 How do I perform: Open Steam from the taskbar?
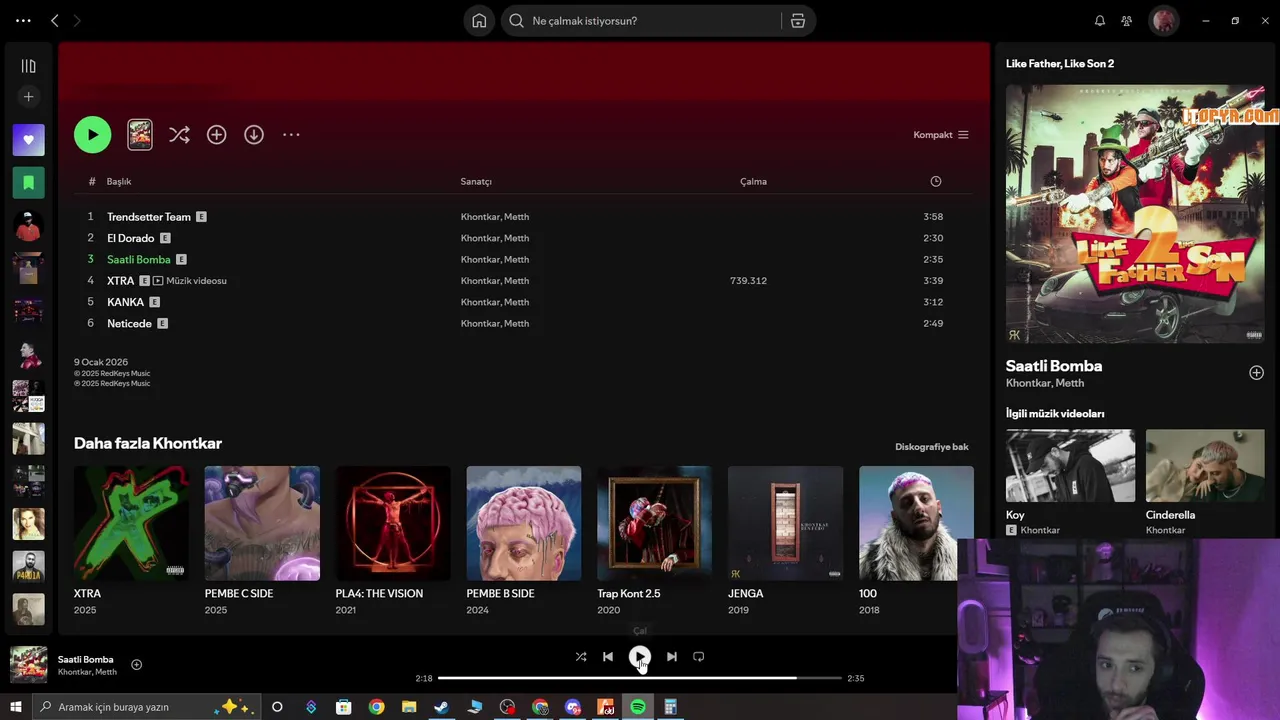point(441,707)
